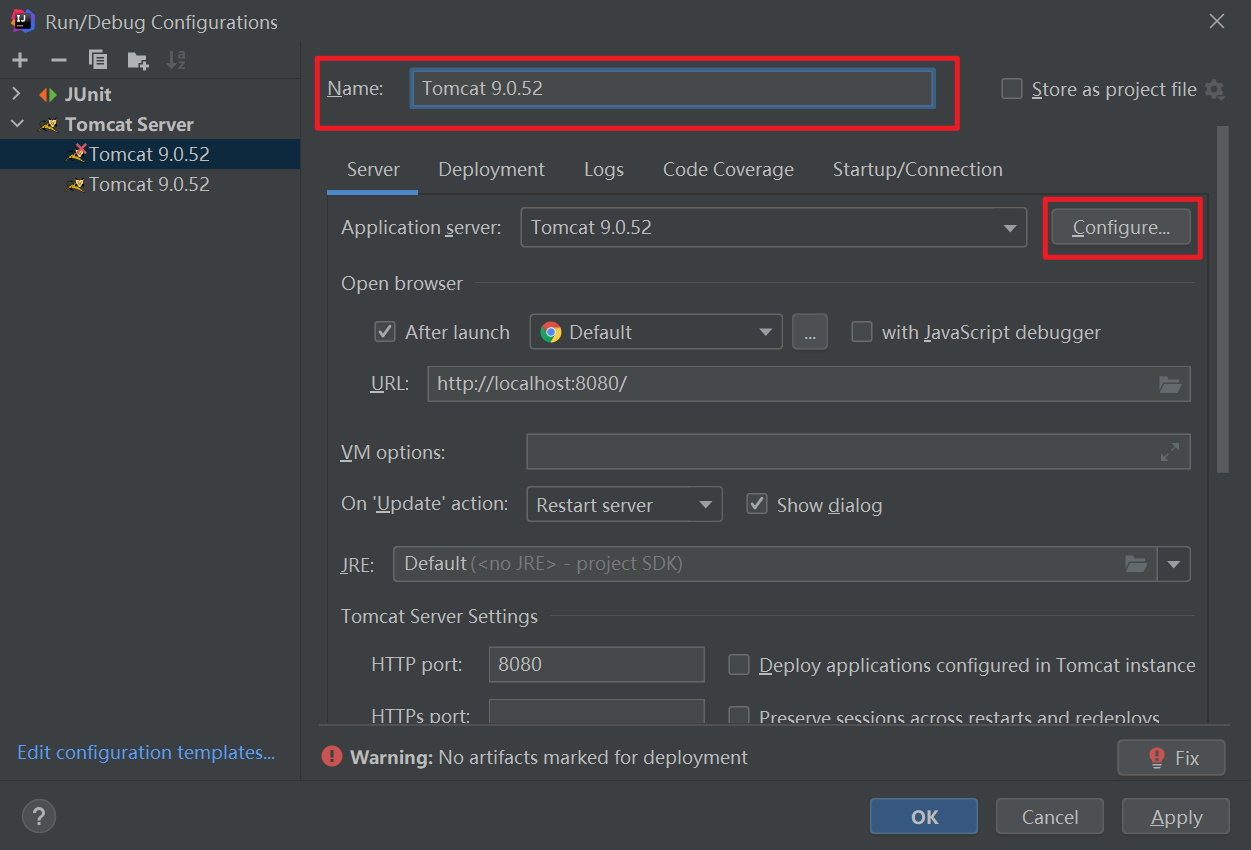Open the Code Coverage tab
Screen dimensions: 1251x850
coord(728,170)
